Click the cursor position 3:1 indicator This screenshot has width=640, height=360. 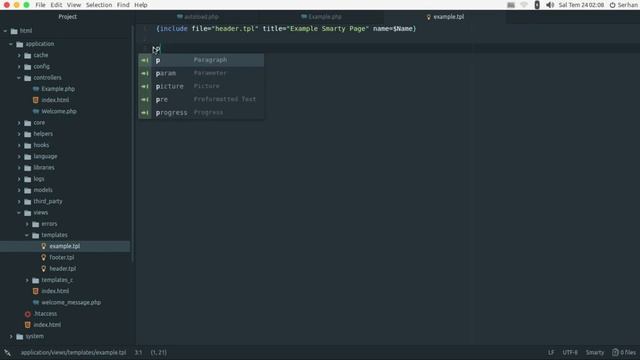(138, 352)
